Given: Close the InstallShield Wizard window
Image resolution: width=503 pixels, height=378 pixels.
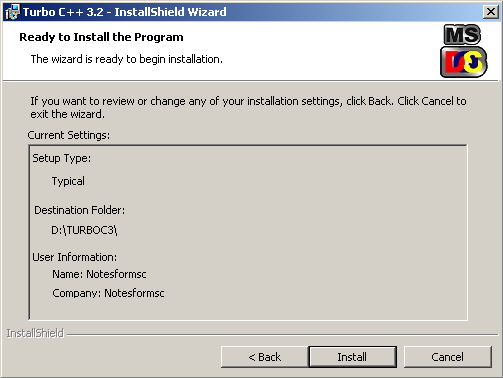Looking at the screenshot, I should (x=491, y=12).
